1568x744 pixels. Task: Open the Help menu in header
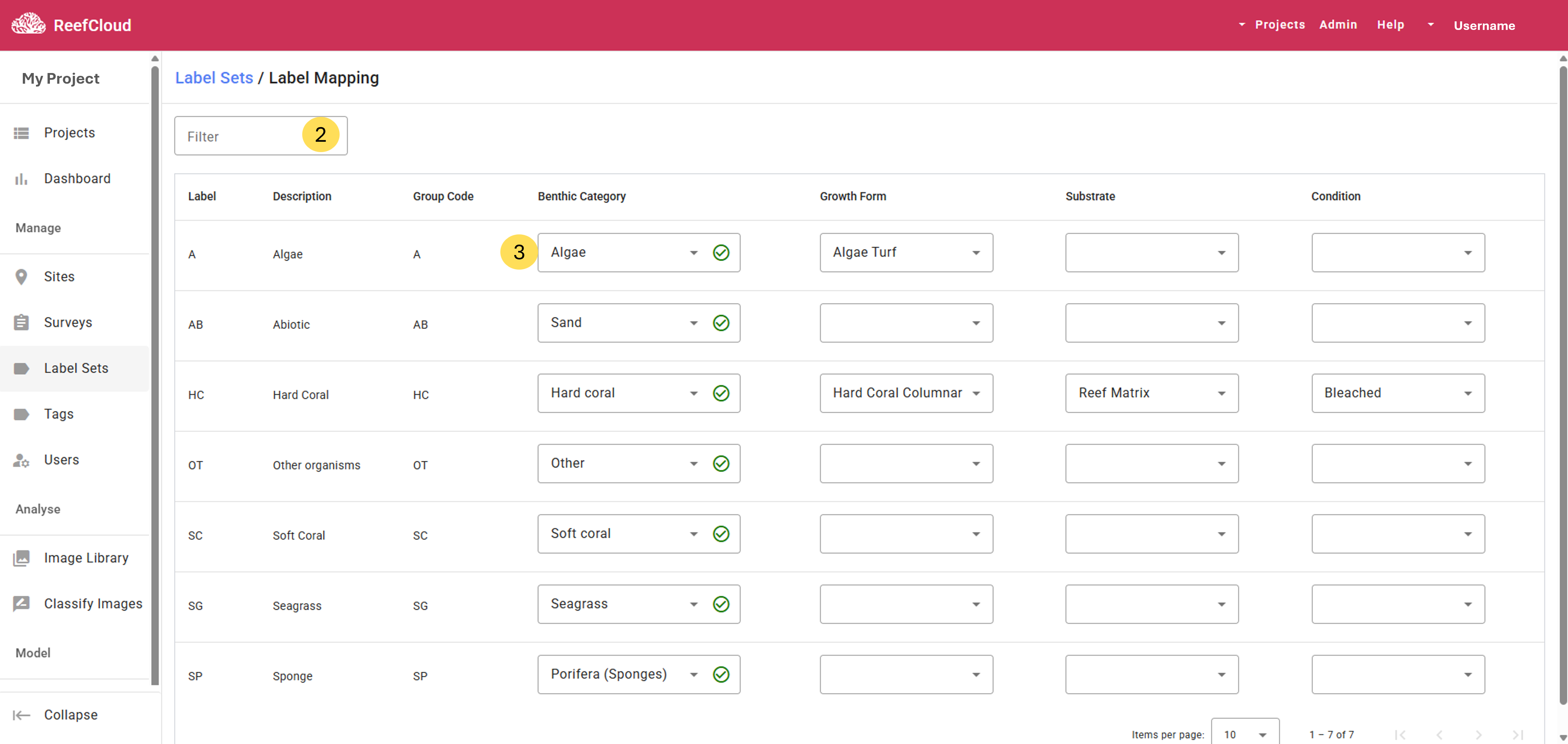pos(1390,24)
